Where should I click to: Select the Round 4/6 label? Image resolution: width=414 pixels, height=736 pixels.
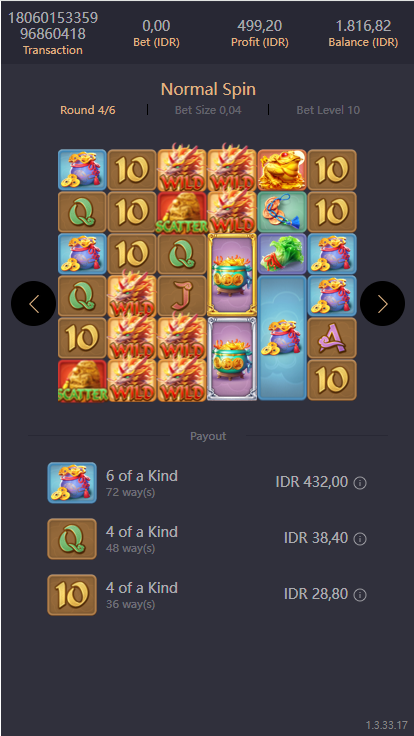coord(88,110)
